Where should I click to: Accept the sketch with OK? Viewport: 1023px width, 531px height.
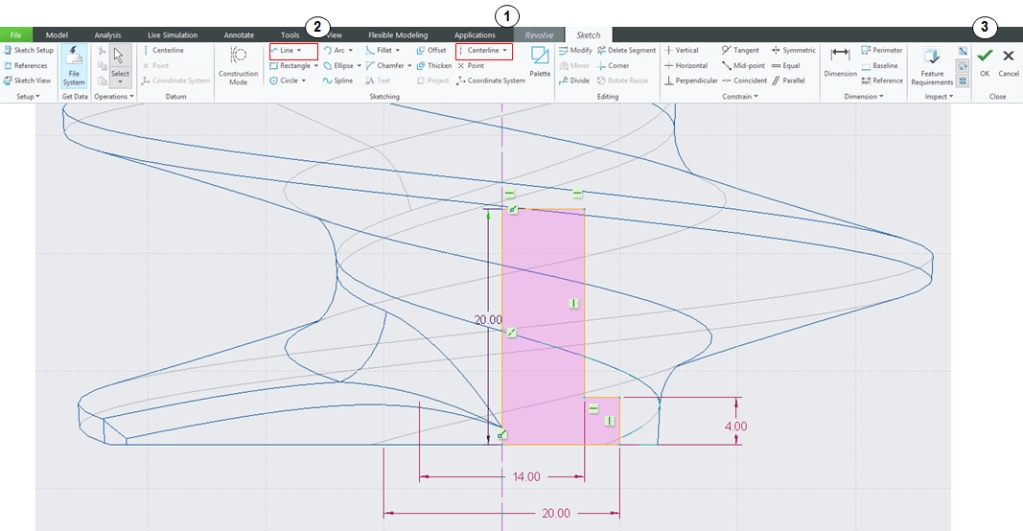click(984, 60)
